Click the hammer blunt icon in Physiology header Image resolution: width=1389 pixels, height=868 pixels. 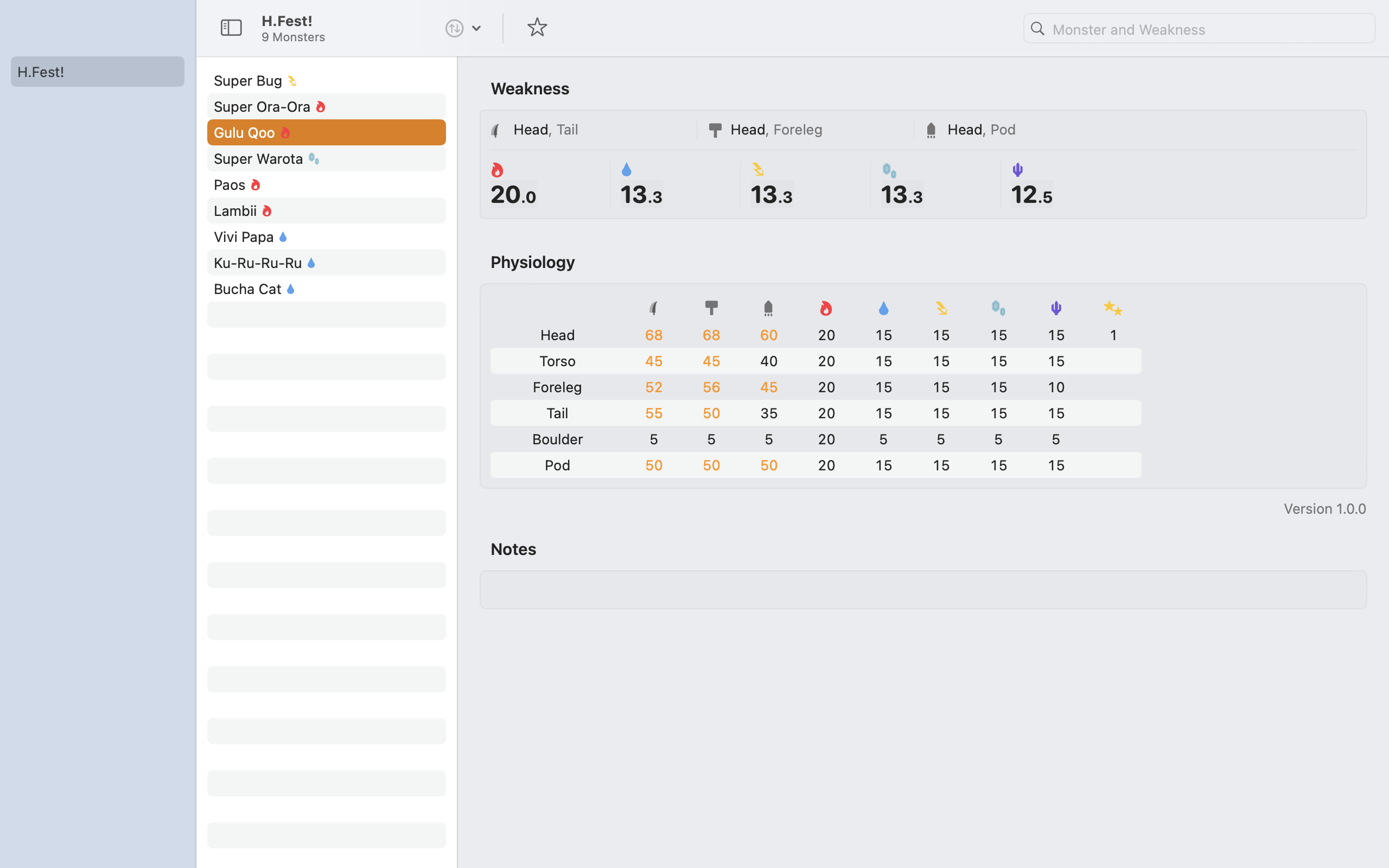[x=711, y=308]
